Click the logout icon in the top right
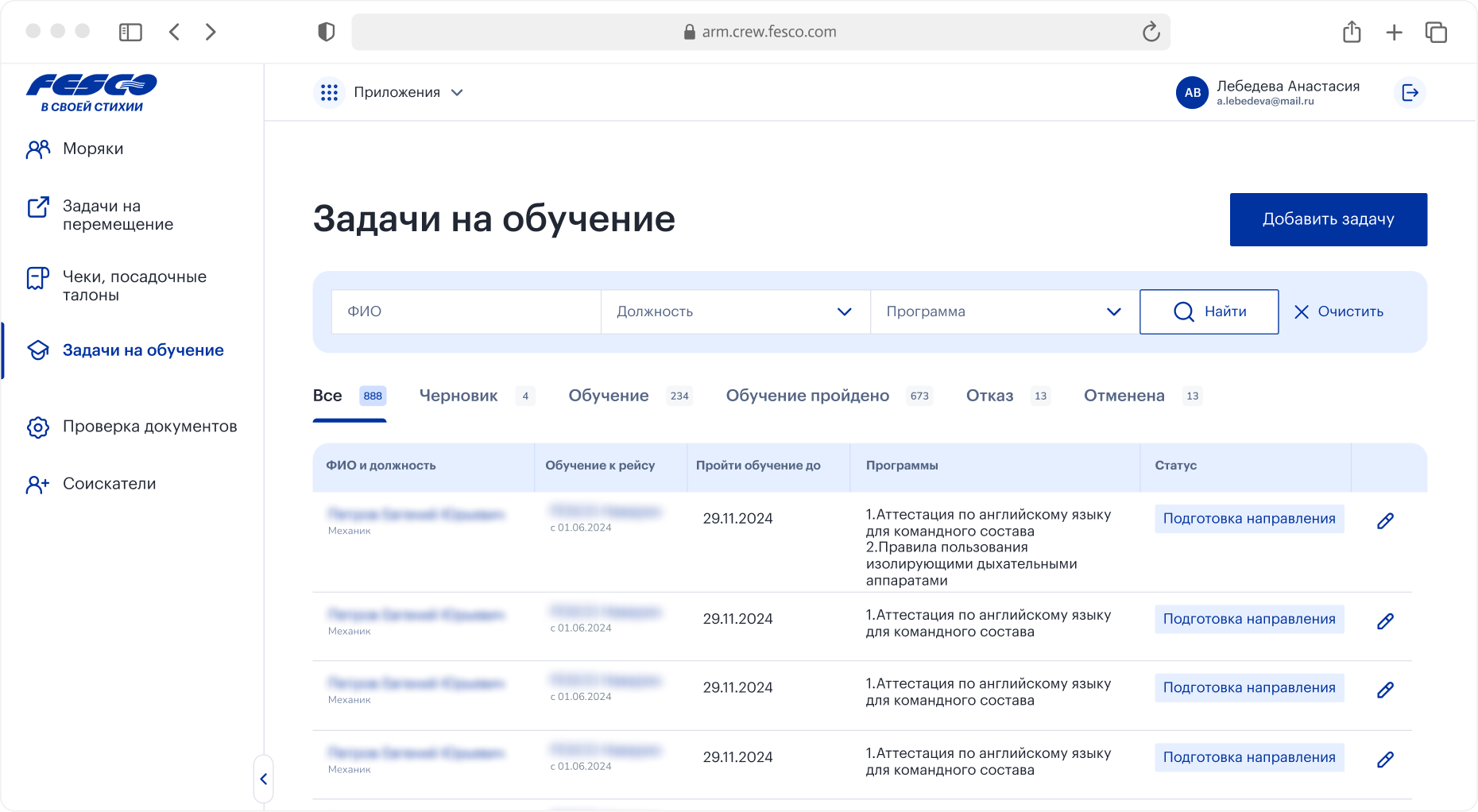Image resolution: width=1478 pixels, height=812 pixels. pyautogui.click(x=1410, y=92)
